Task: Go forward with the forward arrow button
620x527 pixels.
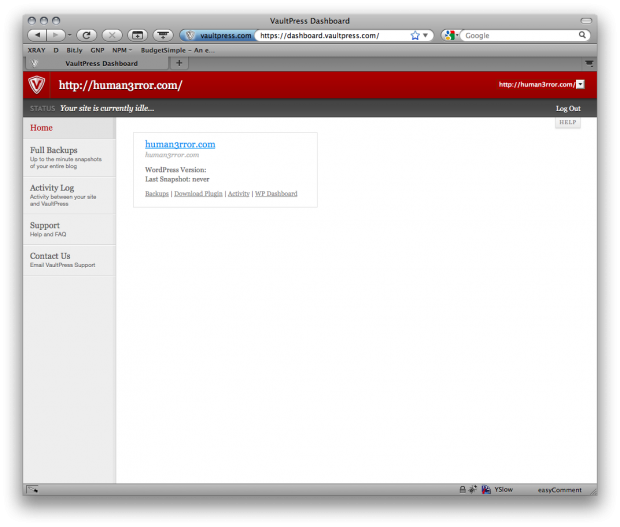Action: [x=55, y=35]
